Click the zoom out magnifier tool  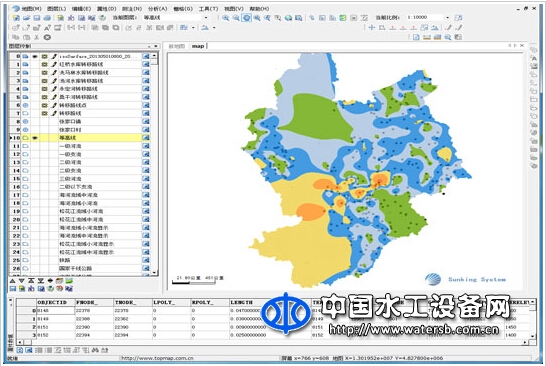tap(236, 18)
